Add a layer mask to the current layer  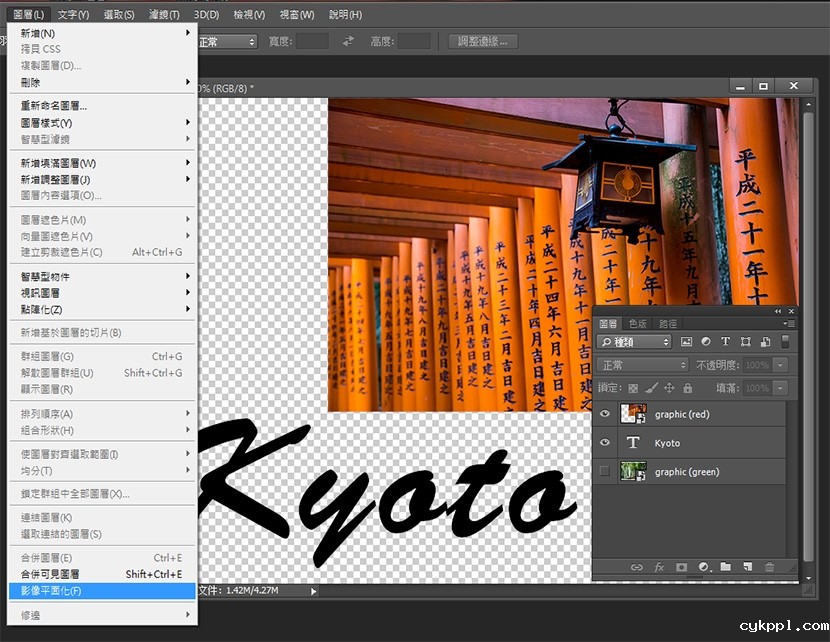pos(681,567)
